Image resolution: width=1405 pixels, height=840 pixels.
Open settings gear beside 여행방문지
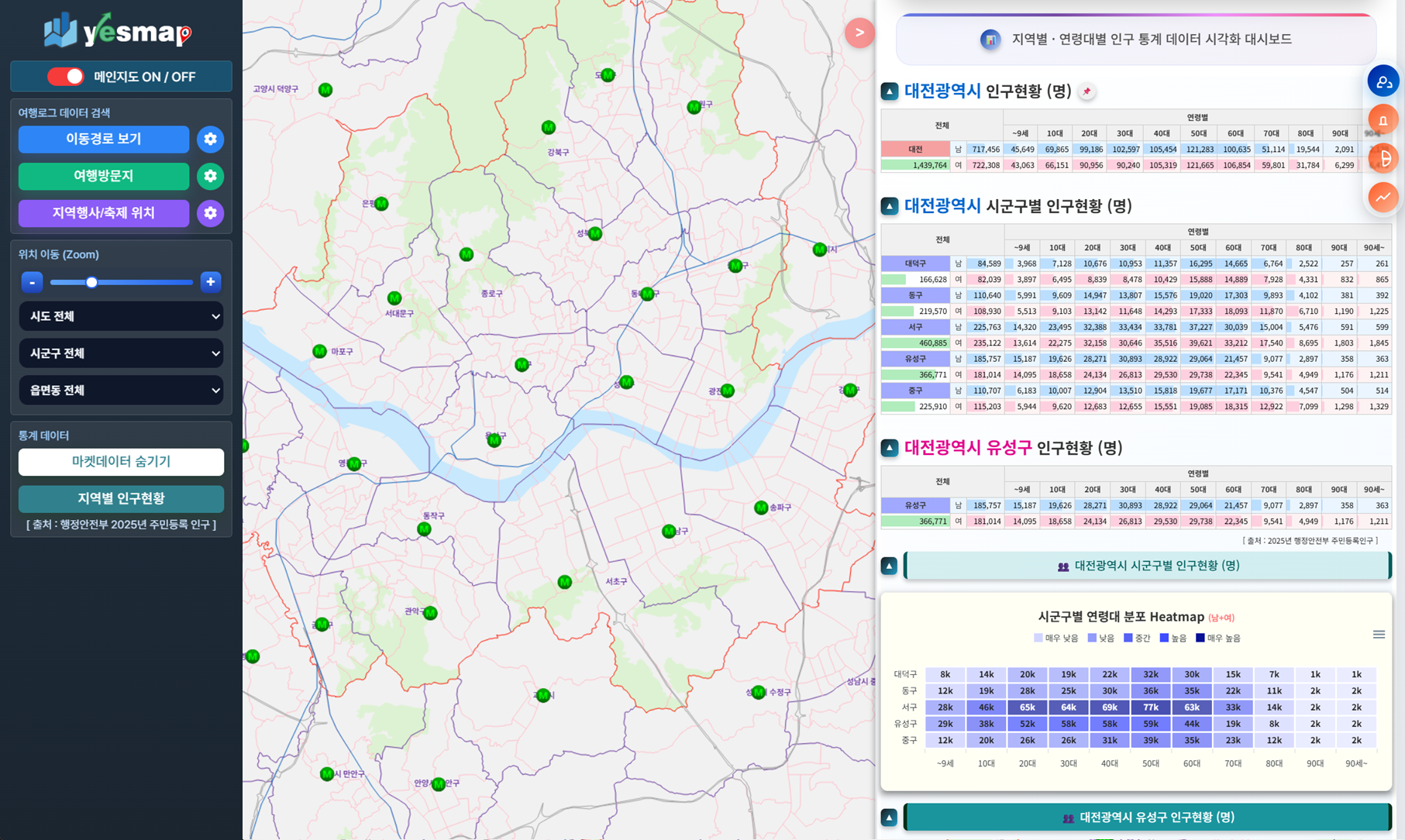[210, 177]
